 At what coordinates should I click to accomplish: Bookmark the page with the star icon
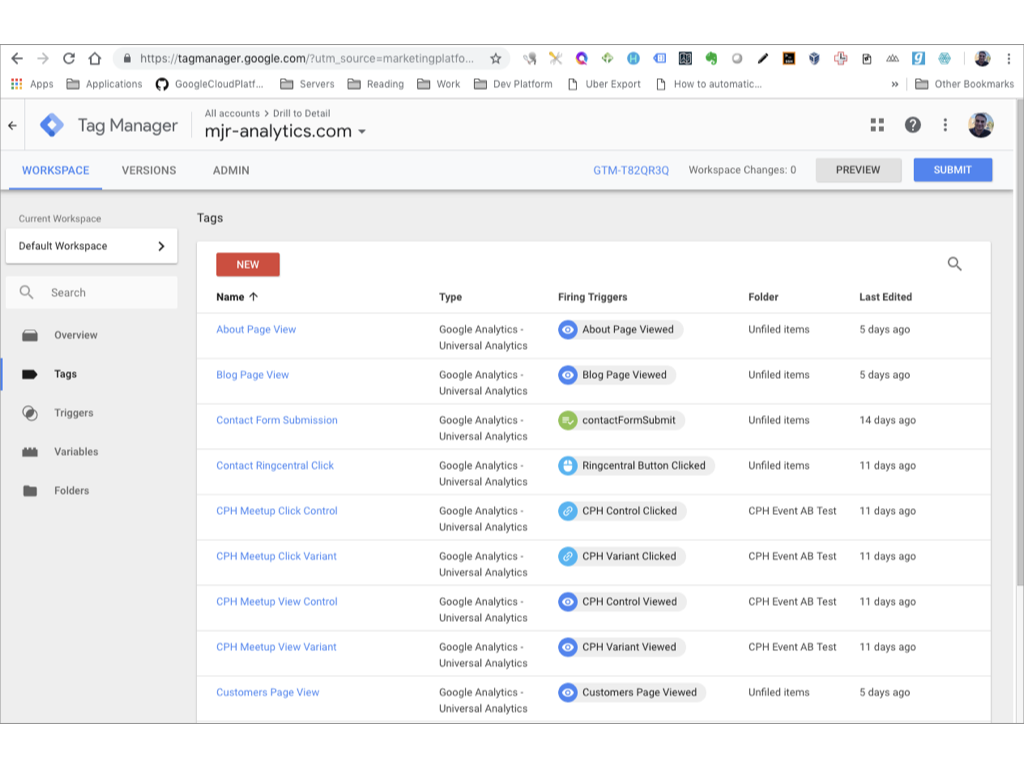[x=496, y=58]
